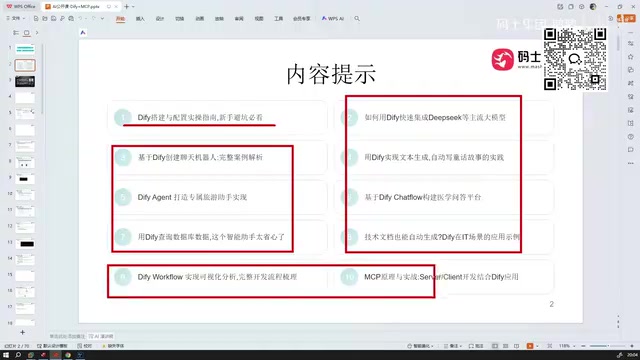Image resolution: width=640 pixels, height=360 pixels.
Task: Click the save icon in quick toolbar
Action: coord(53,18)
